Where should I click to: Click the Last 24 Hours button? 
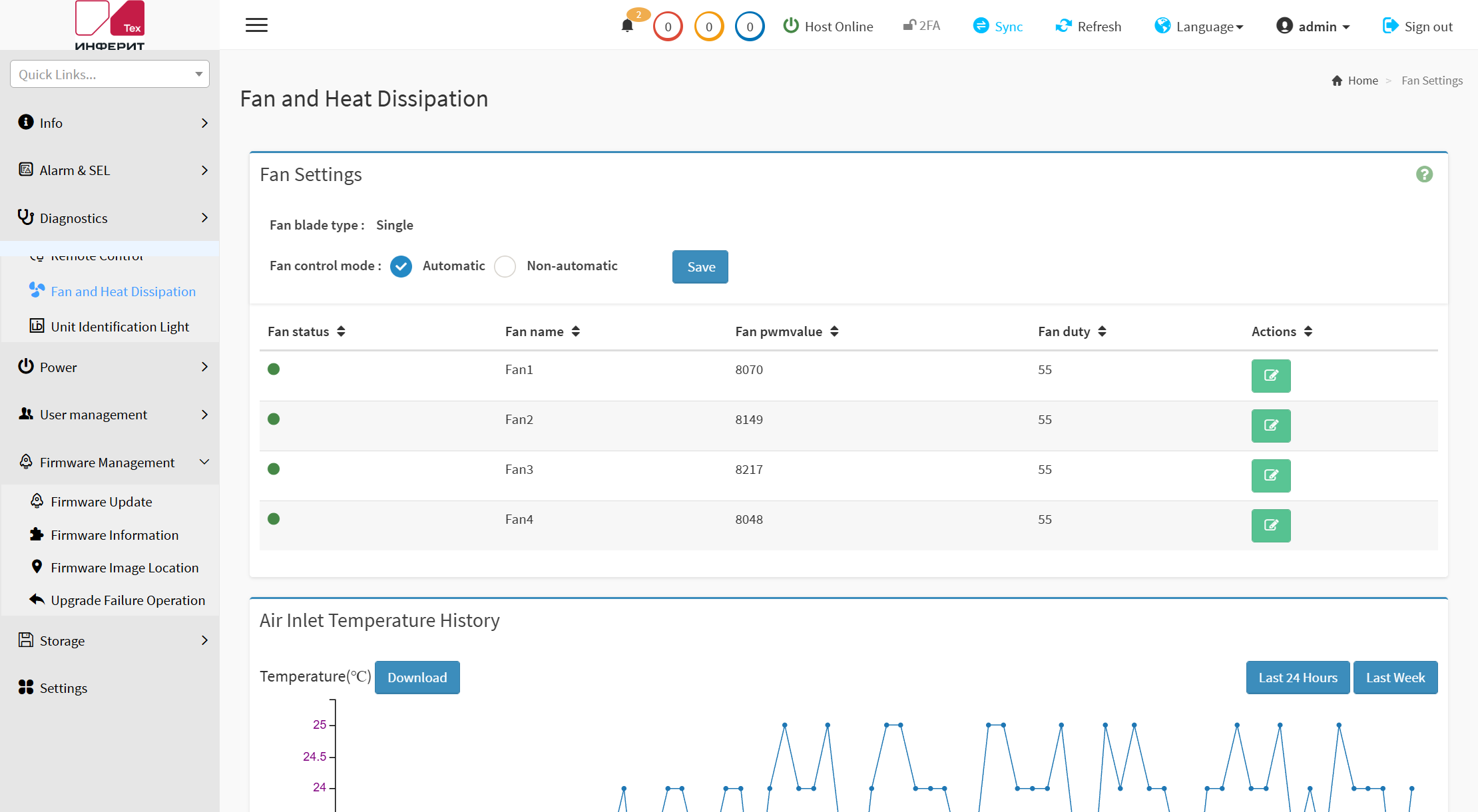1298,678
